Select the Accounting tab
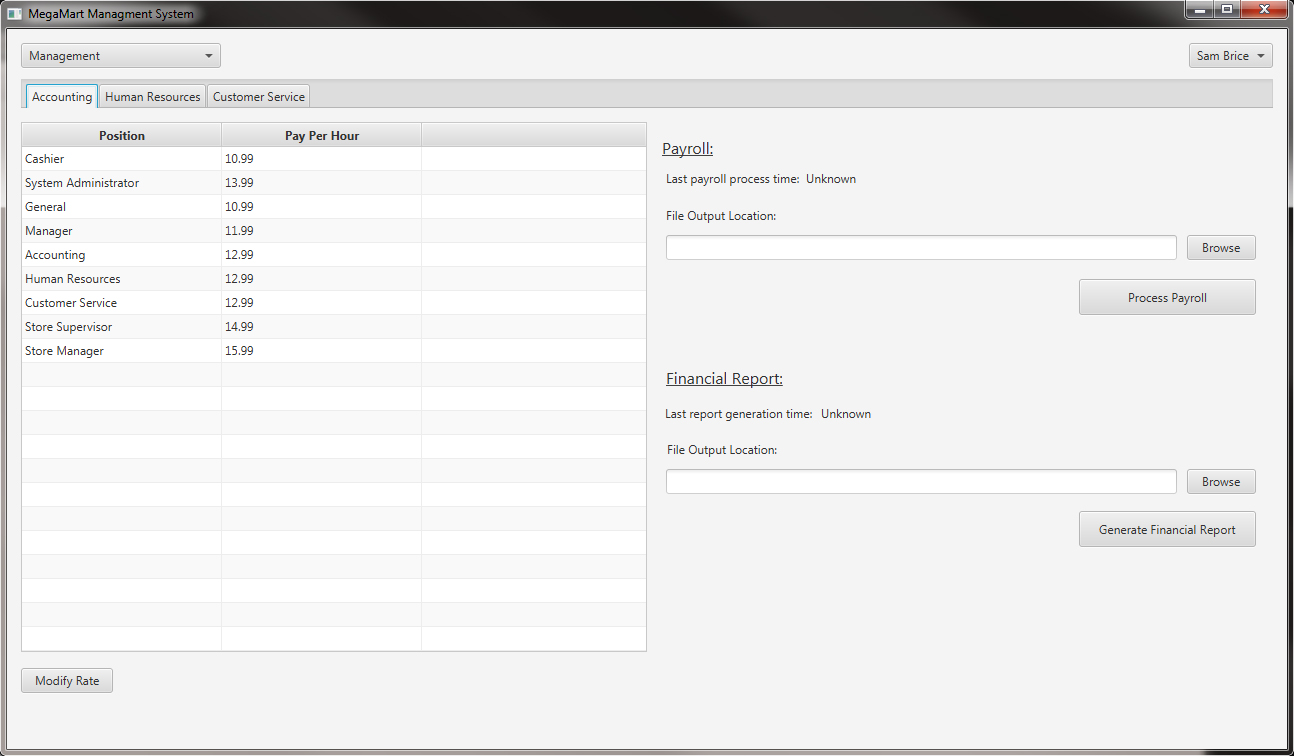This screenshot has height=756, width=1294. [x=62, y=97]
